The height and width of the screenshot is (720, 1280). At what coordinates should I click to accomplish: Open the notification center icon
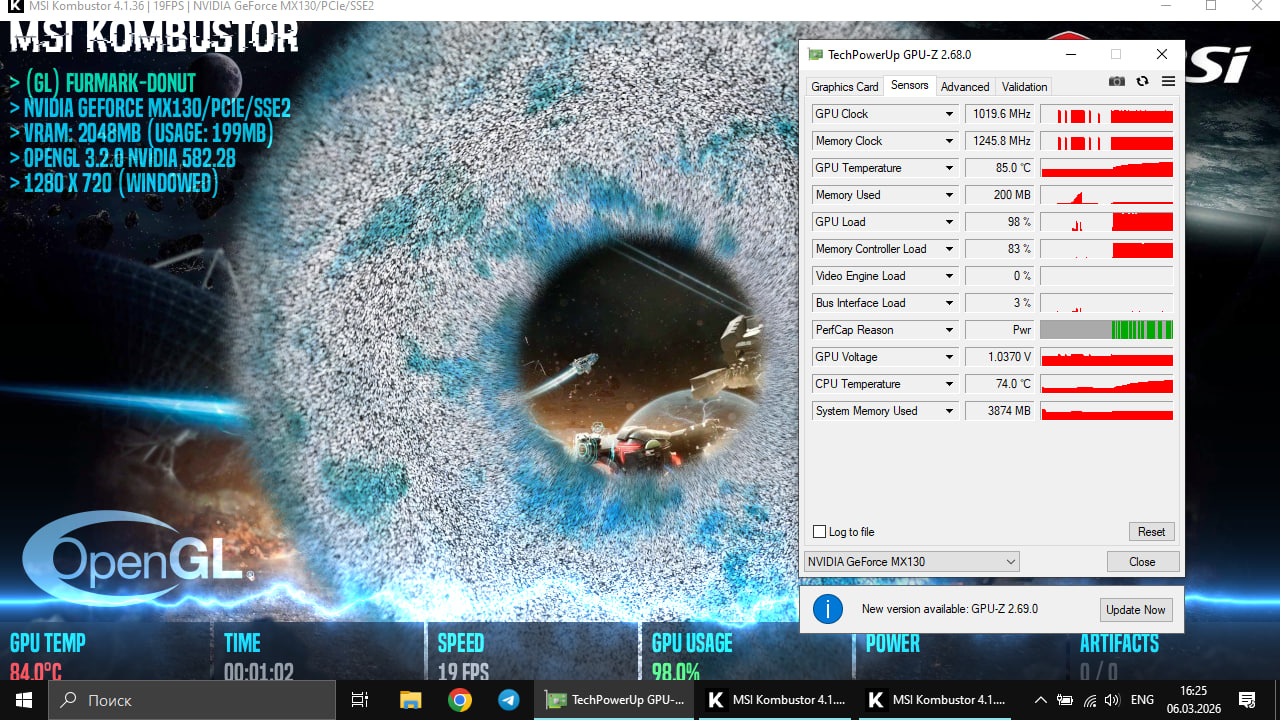(1247, 700)
